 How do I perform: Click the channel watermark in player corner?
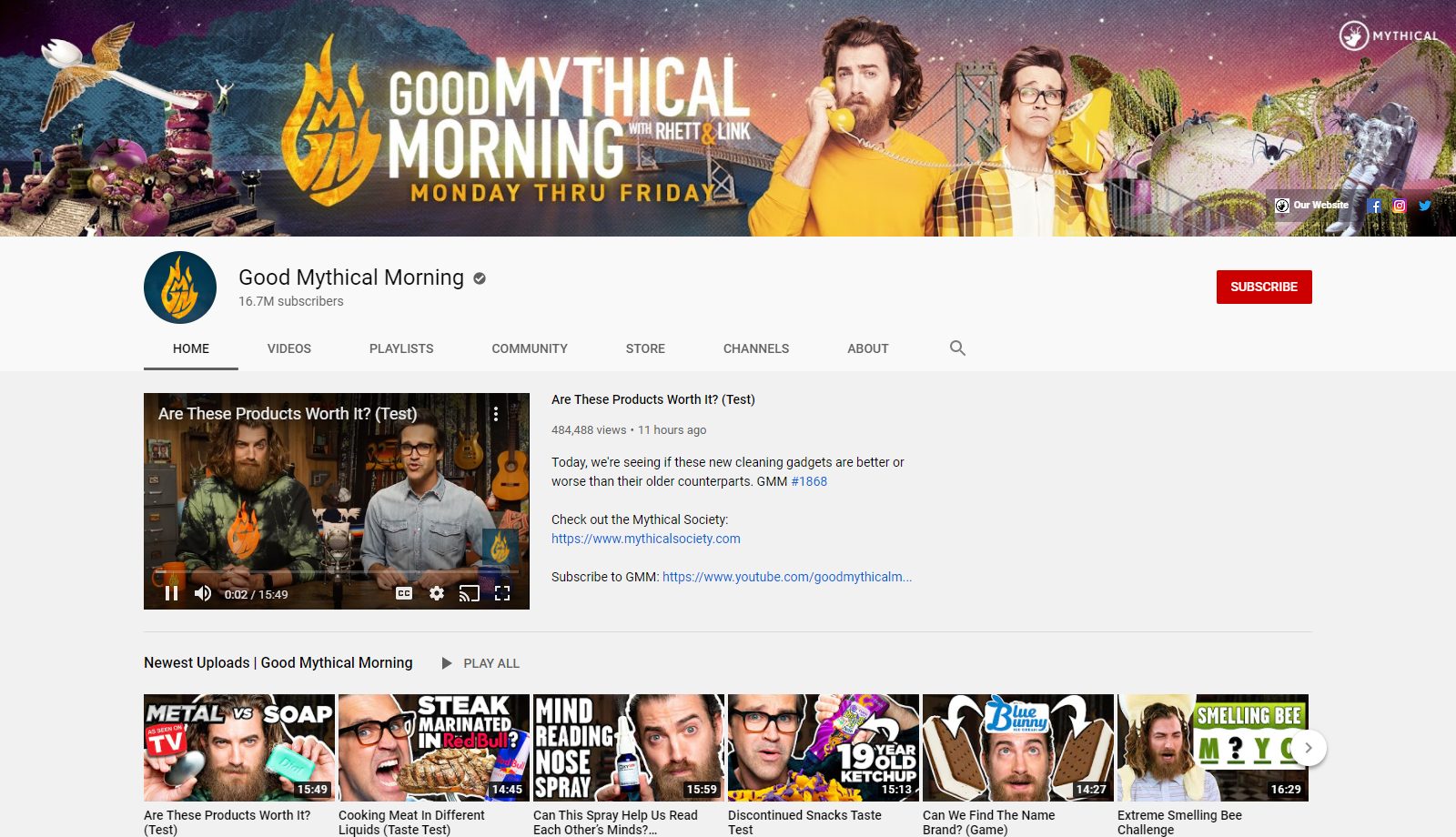(500, 548)
